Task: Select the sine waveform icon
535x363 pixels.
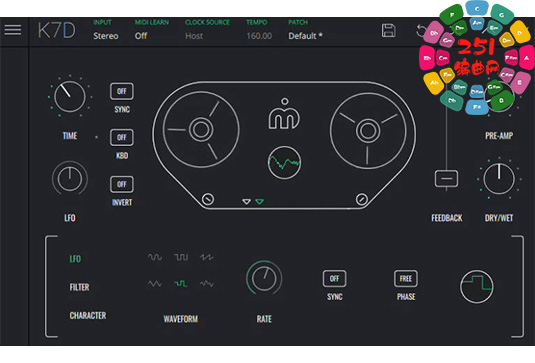Action: tap(155, 257)
